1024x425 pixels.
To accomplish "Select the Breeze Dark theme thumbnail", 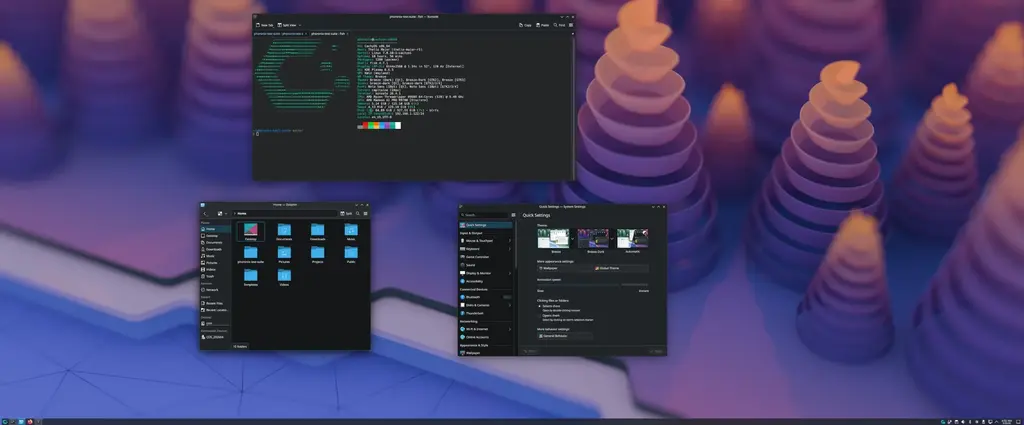I will coord(593,238).
